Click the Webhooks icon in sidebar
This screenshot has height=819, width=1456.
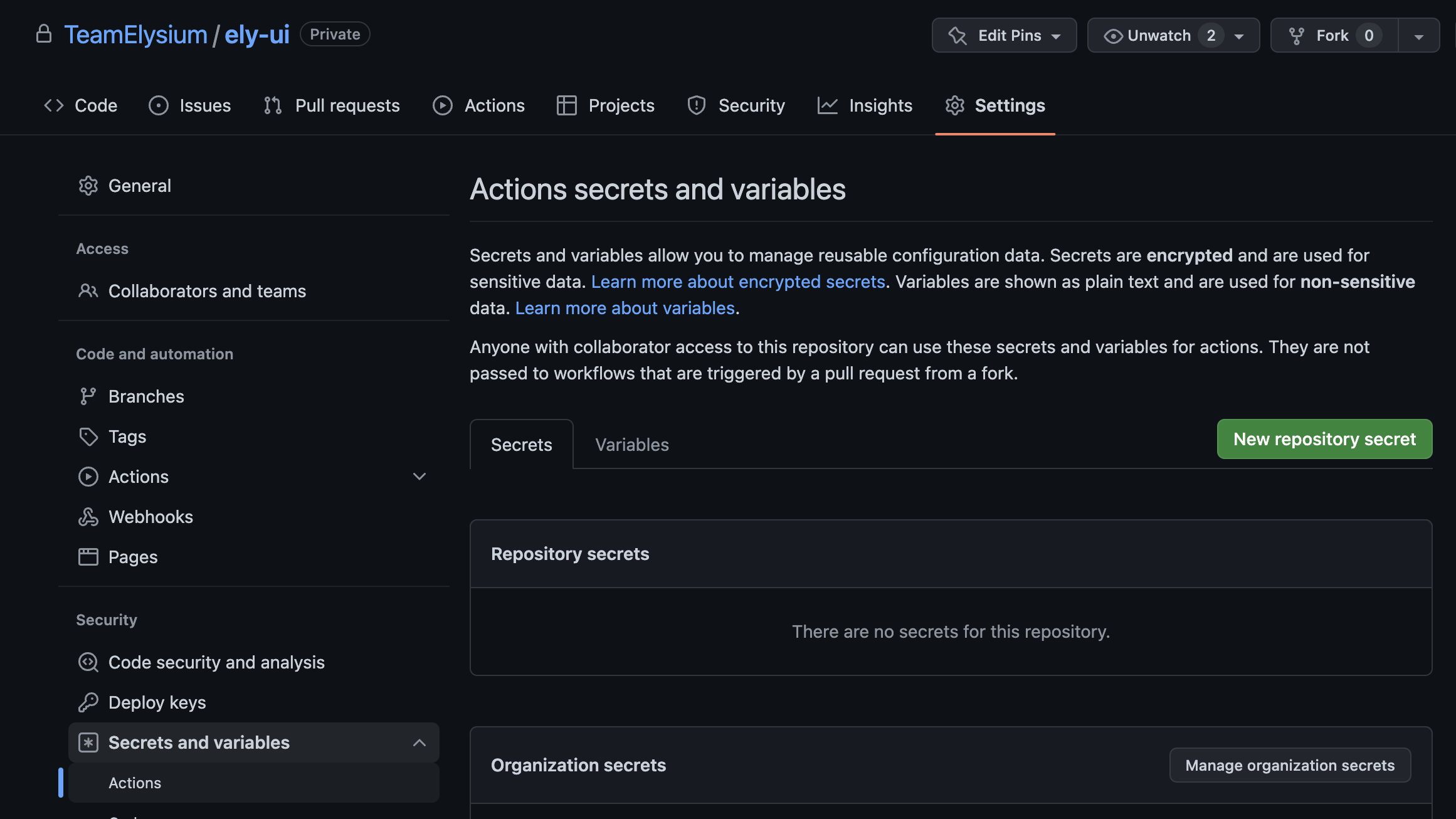[x=88, y=517]
